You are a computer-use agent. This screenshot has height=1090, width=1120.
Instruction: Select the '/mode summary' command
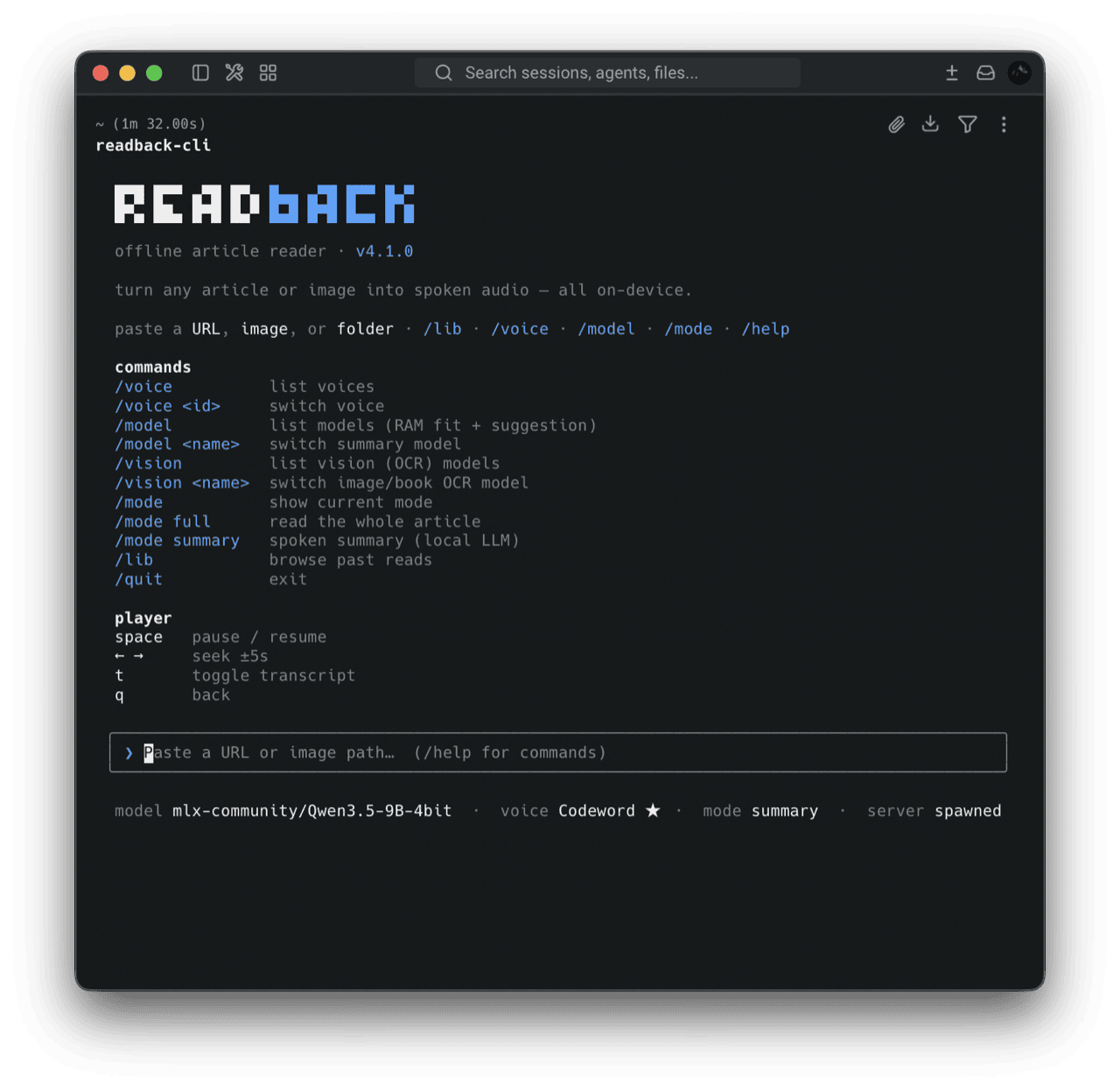point(178,541)
